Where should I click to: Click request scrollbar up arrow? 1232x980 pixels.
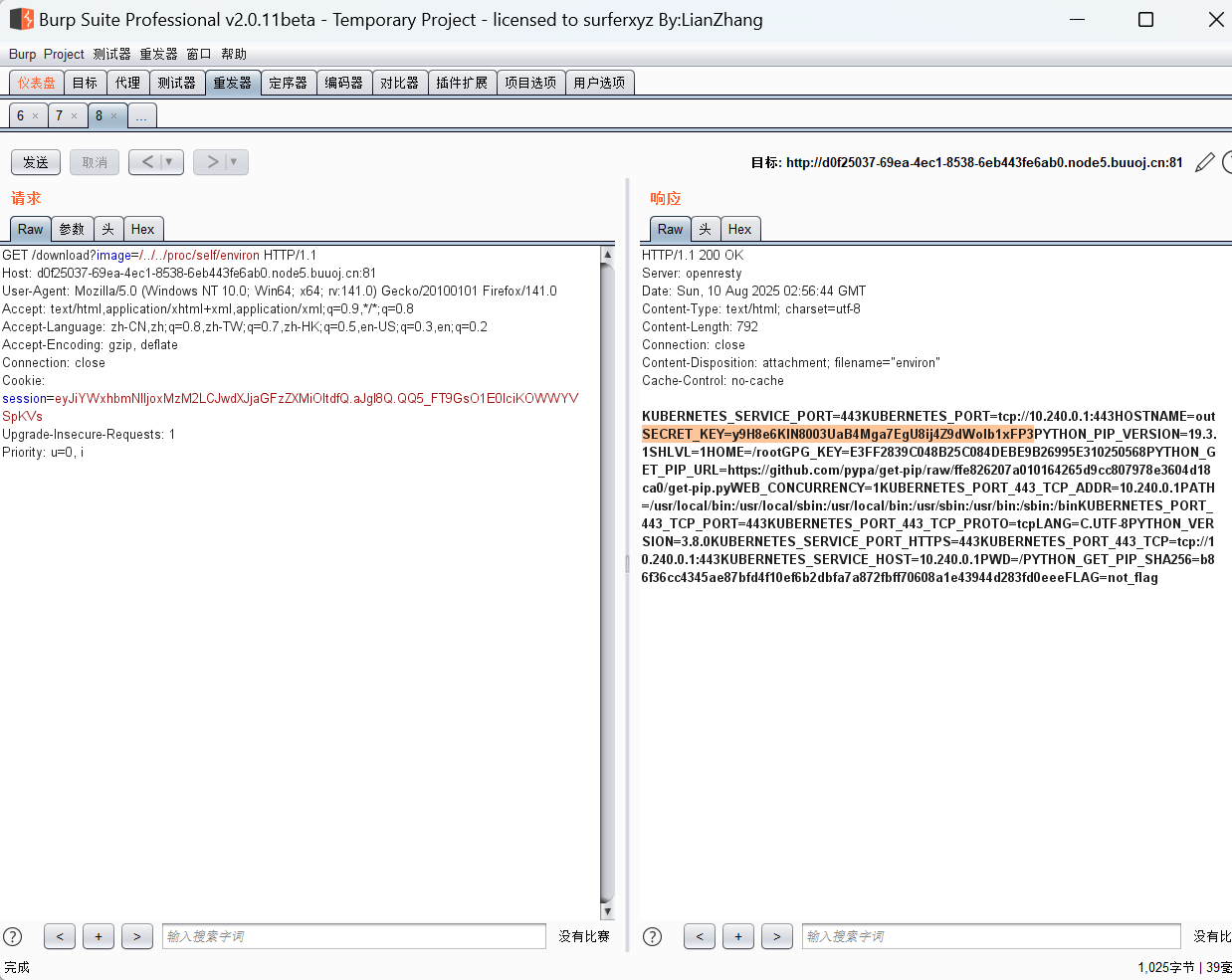[608, 255]
